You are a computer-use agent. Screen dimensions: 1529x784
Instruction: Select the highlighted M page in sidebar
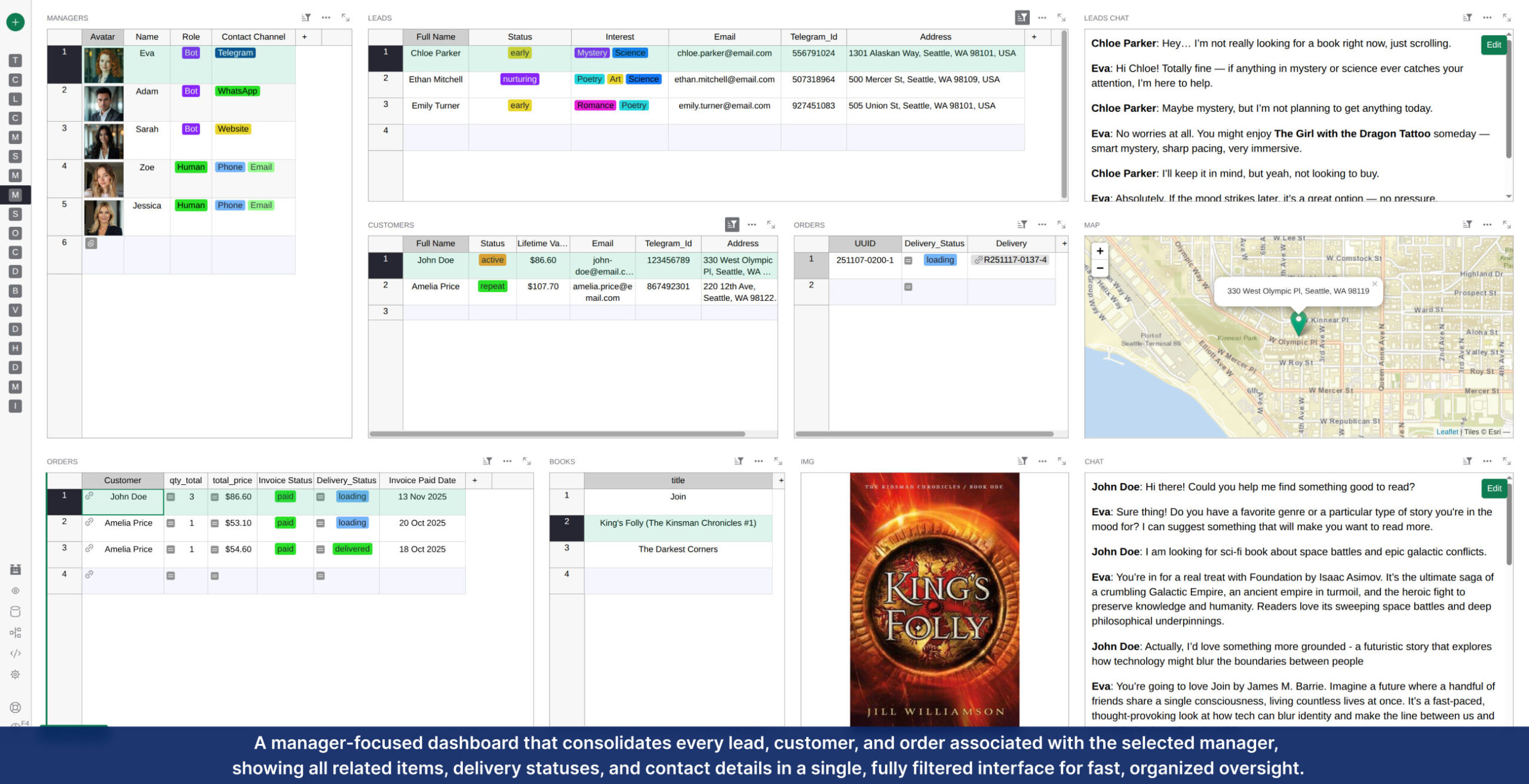click(16, 195)
